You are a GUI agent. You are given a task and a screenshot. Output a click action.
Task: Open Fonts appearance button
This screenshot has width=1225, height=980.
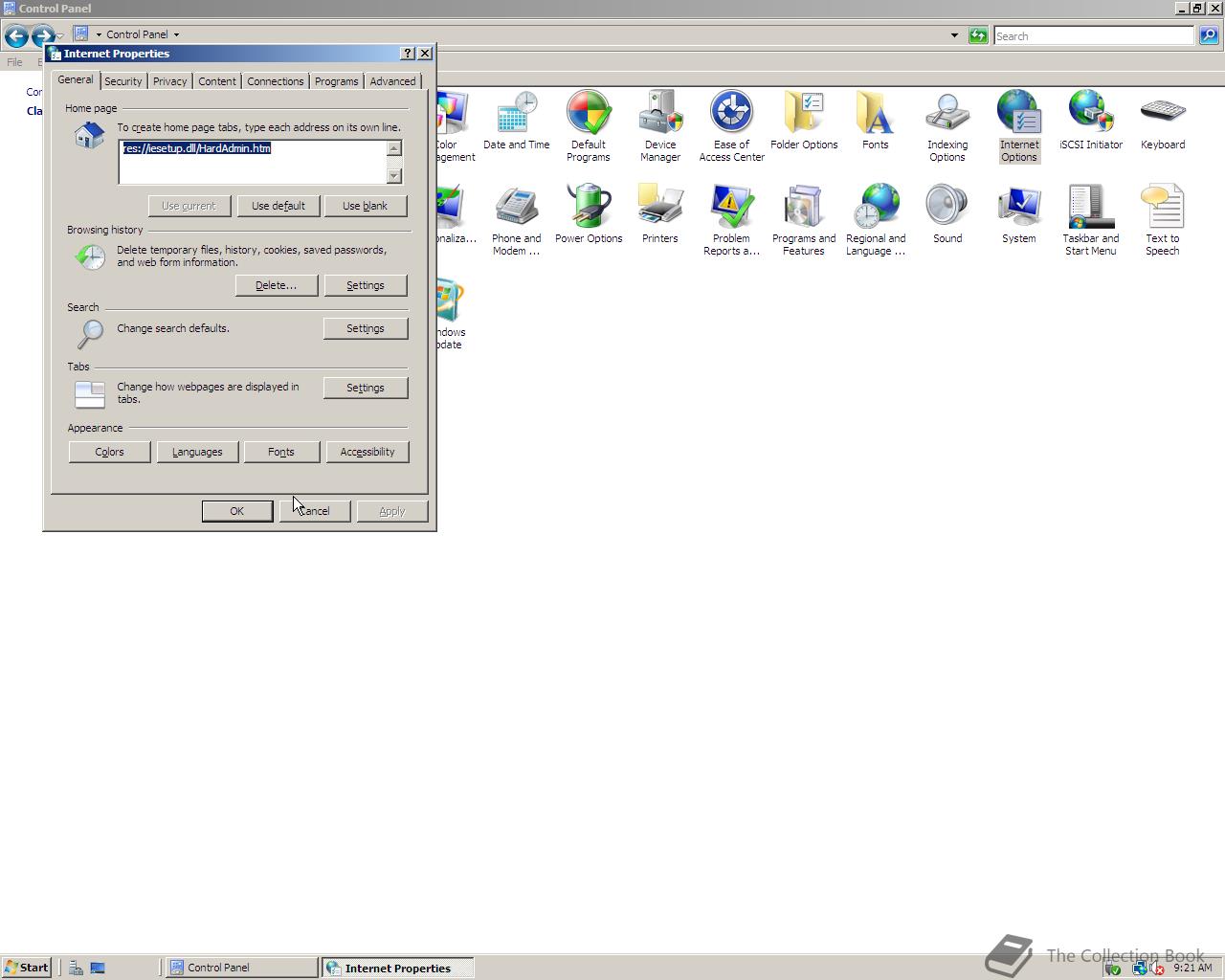click(x=281, y=452)
